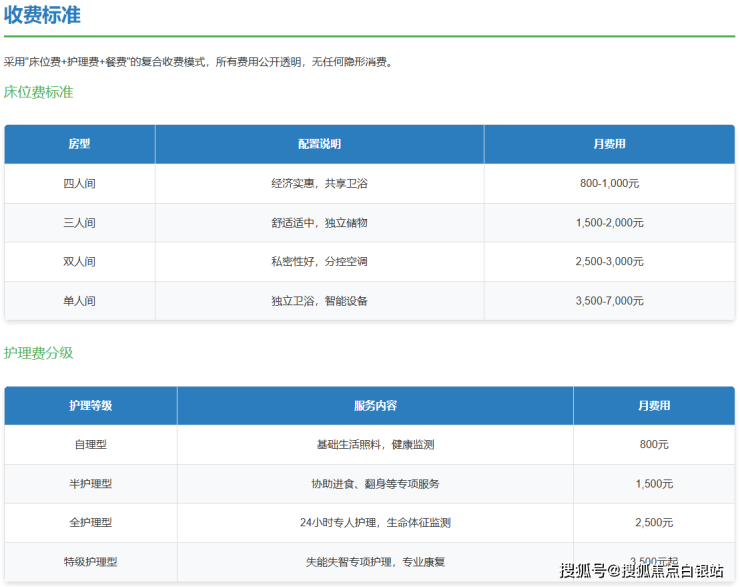This screenshot has height=587, width=740.
Task: Click the 护理费分级 section title
Action: coord(38,353)
